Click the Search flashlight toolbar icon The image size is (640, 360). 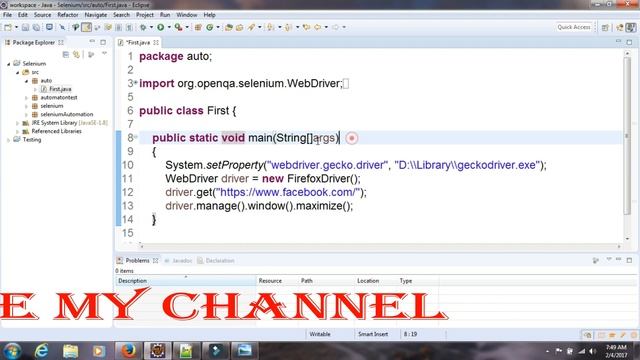(x=251, y=27)
